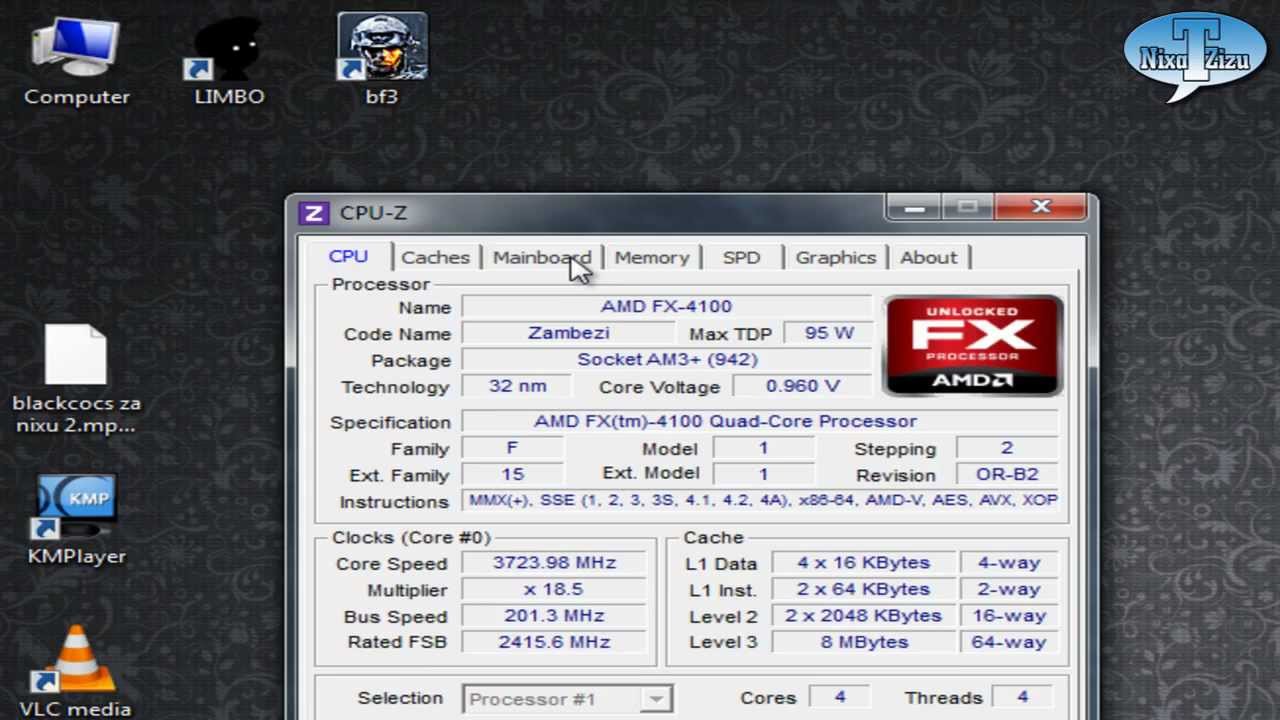The image size is (1280, 720).
Task: Click the 2 x 2048 KBytes Level 2 value
Action: point(864,616)
